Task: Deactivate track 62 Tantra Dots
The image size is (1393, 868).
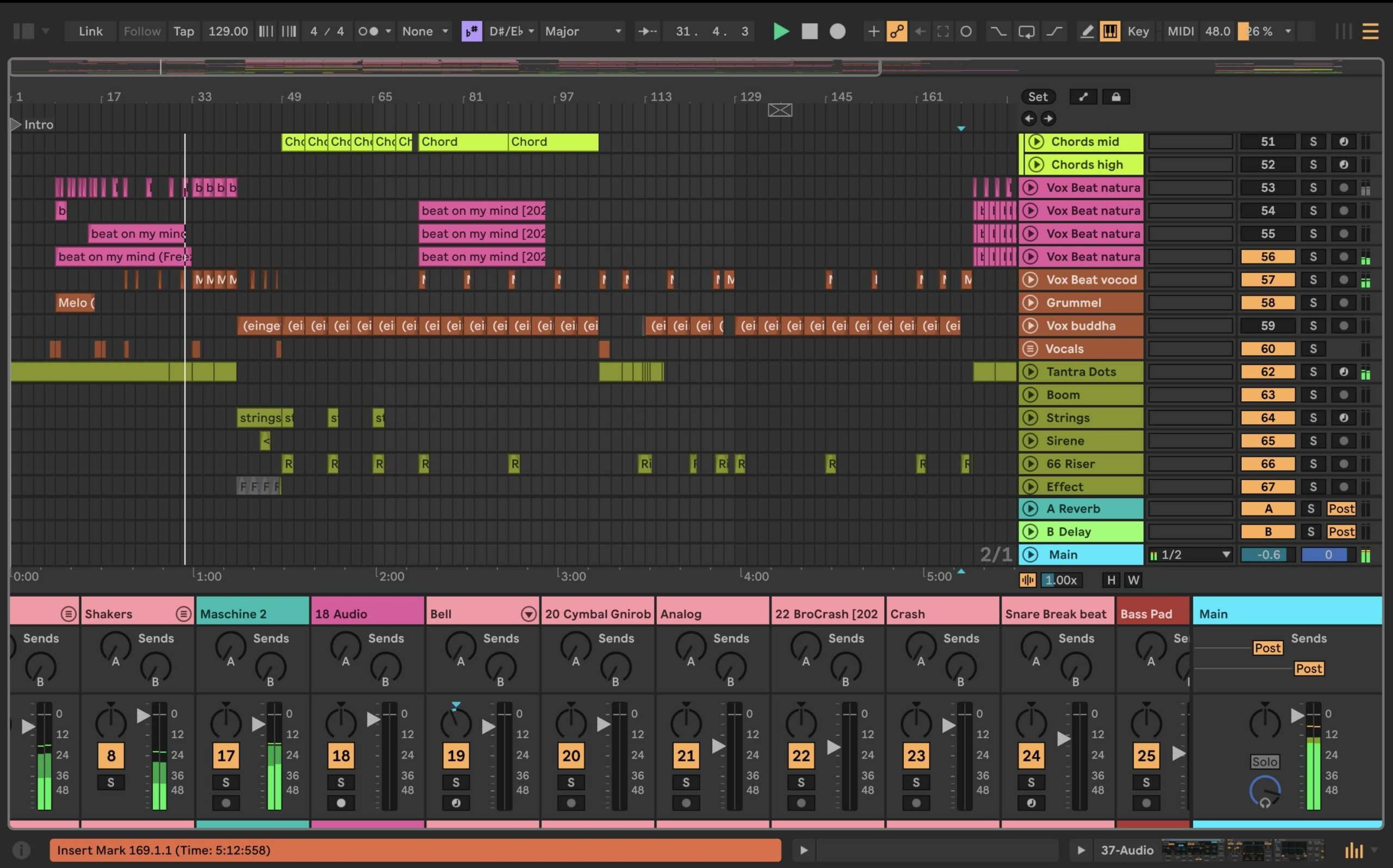Action: pyautogui.click(x=1267, y=371)
